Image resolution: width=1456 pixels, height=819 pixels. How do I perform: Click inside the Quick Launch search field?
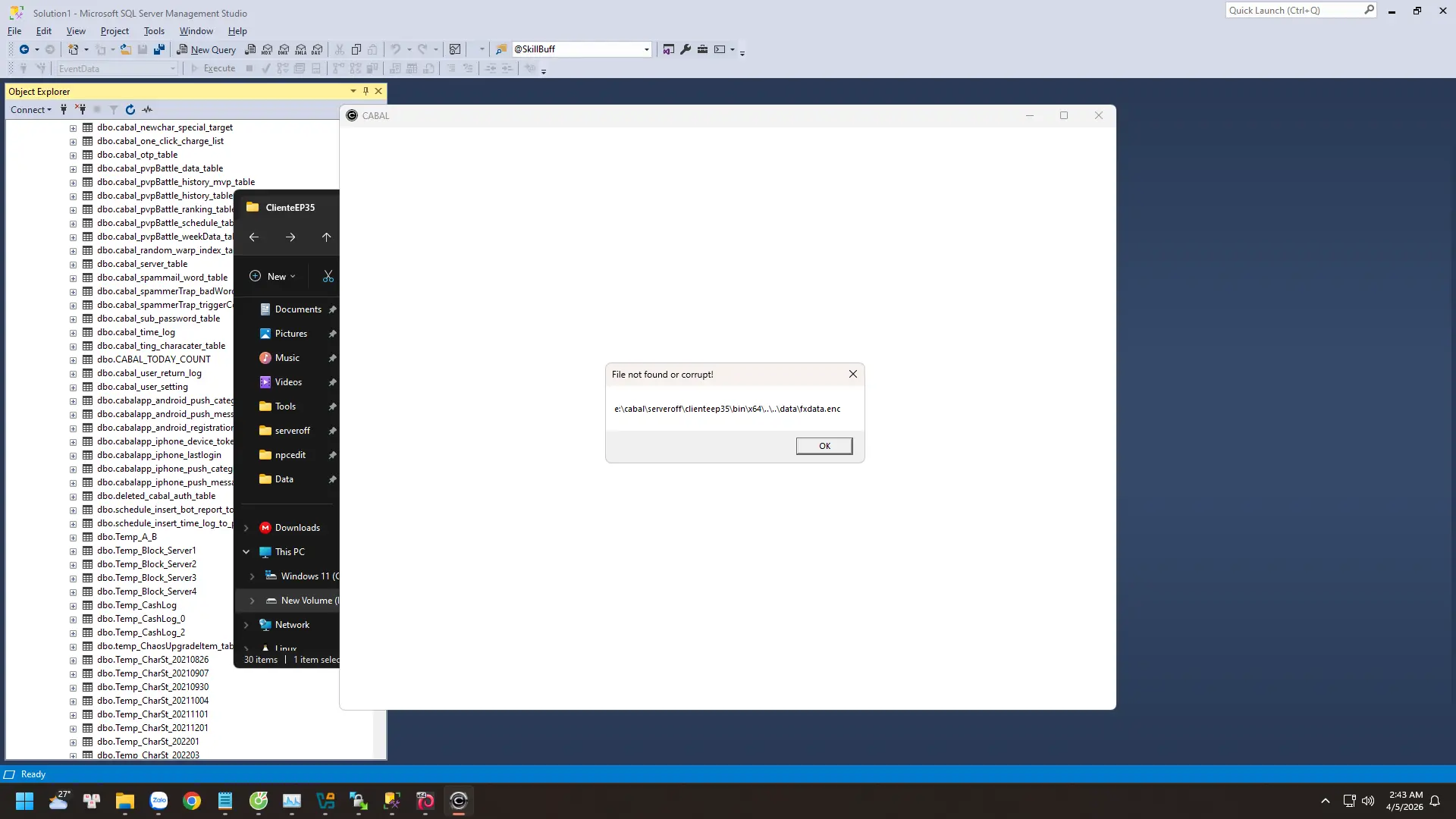pos(1294,11)
